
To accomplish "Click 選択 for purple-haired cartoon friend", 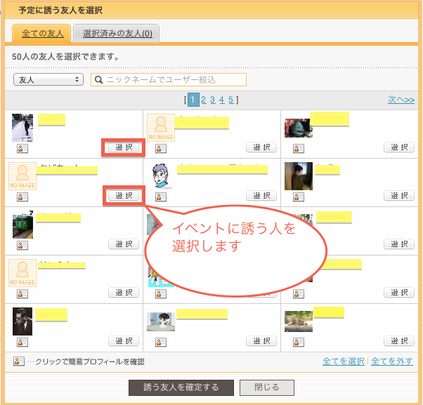I will click(262, 195).
